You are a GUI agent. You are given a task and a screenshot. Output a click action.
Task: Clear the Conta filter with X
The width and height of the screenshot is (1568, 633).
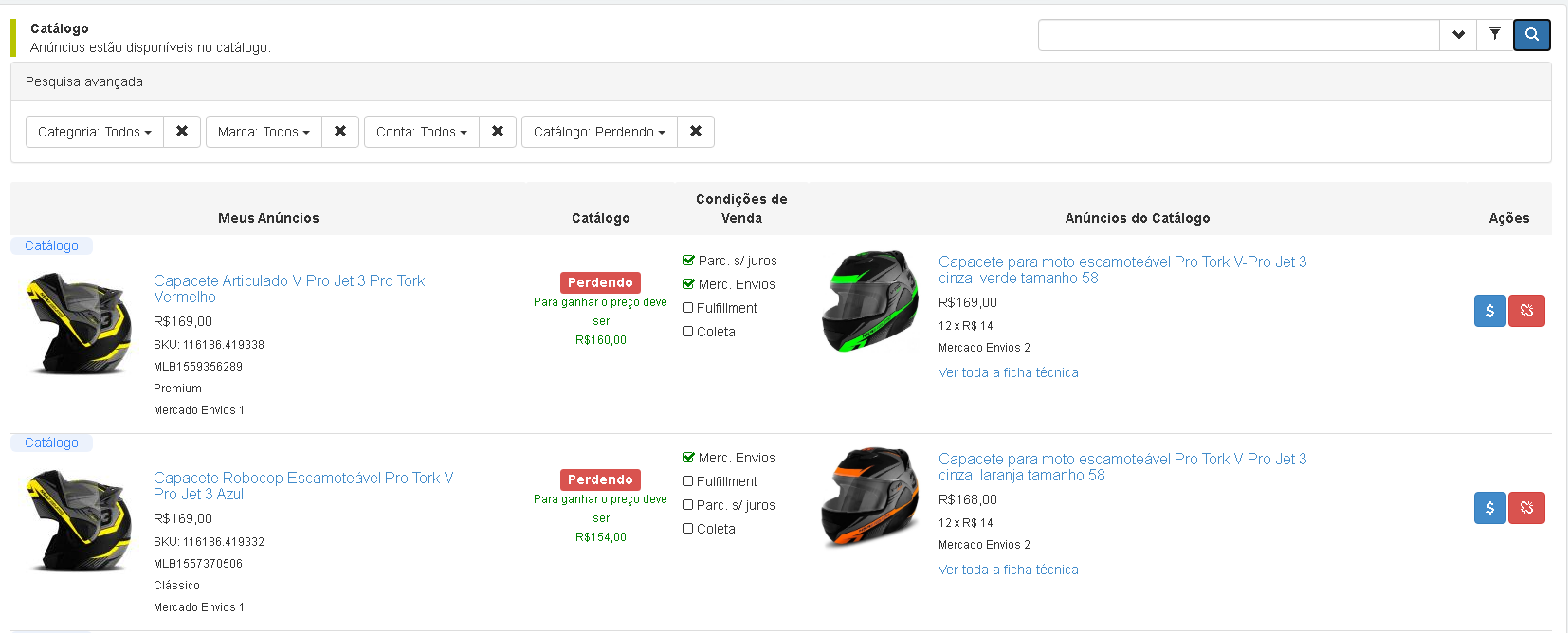pos(498,132)
